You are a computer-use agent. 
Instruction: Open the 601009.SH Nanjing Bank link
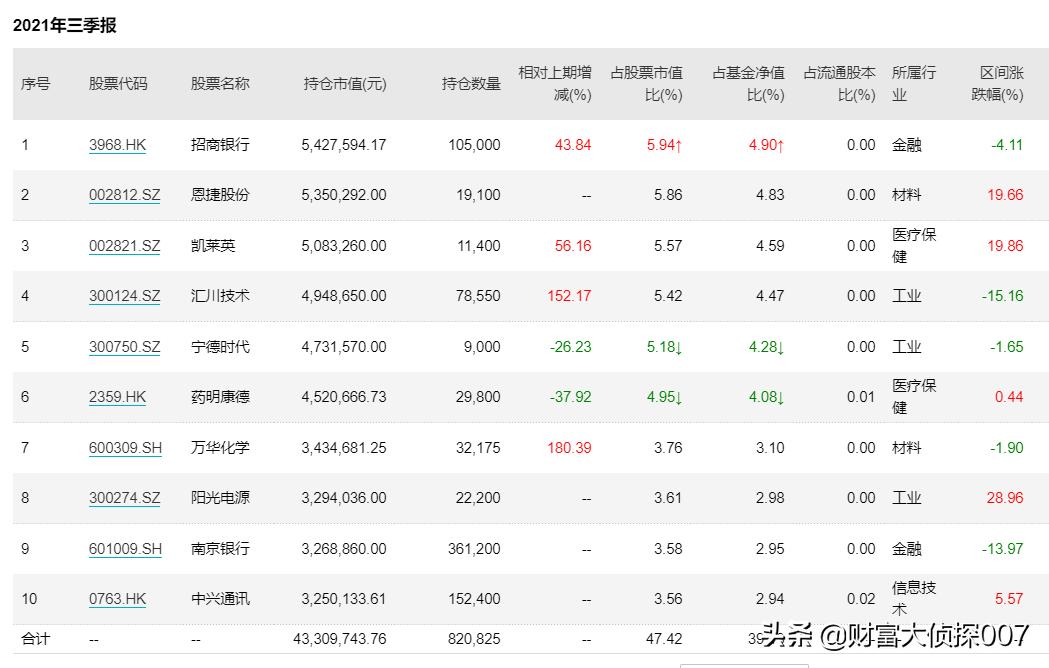124,548
